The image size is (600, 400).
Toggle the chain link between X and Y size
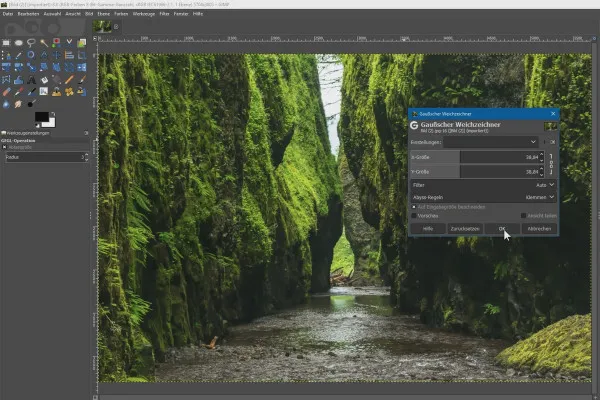tap(551, 164)
